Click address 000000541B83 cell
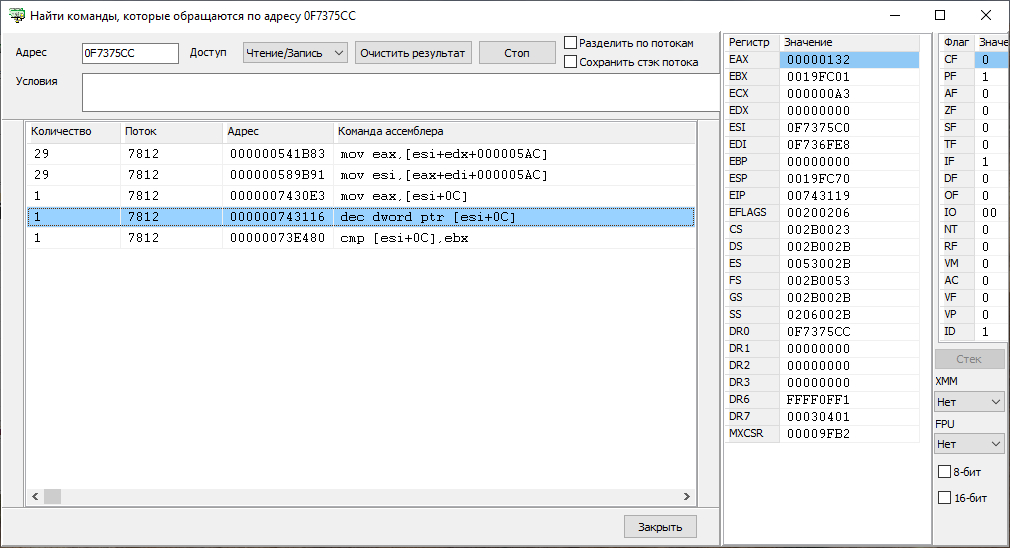 (278, 154)
